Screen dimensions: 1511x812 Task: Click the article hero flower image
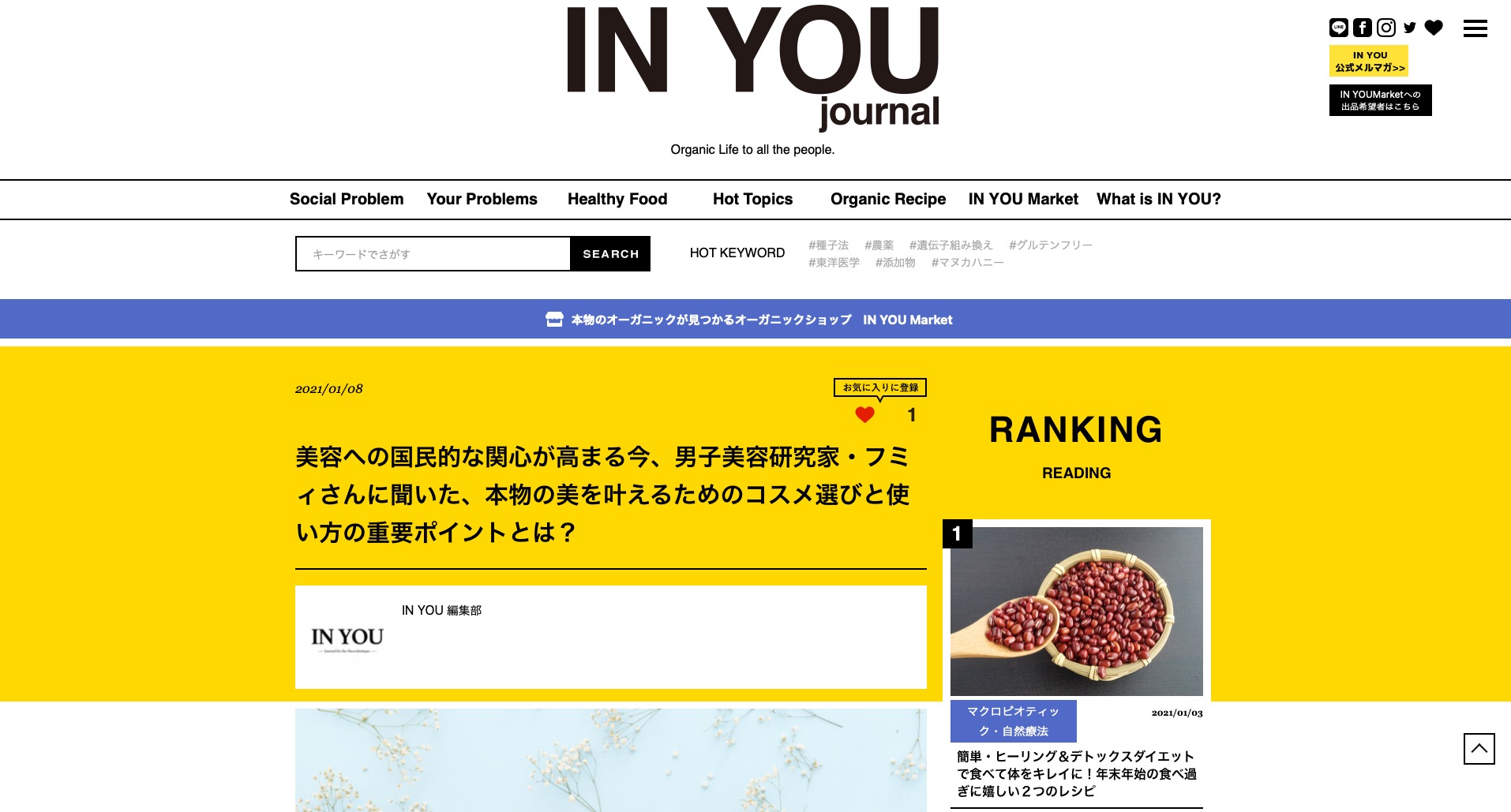(x=611, y=760)
